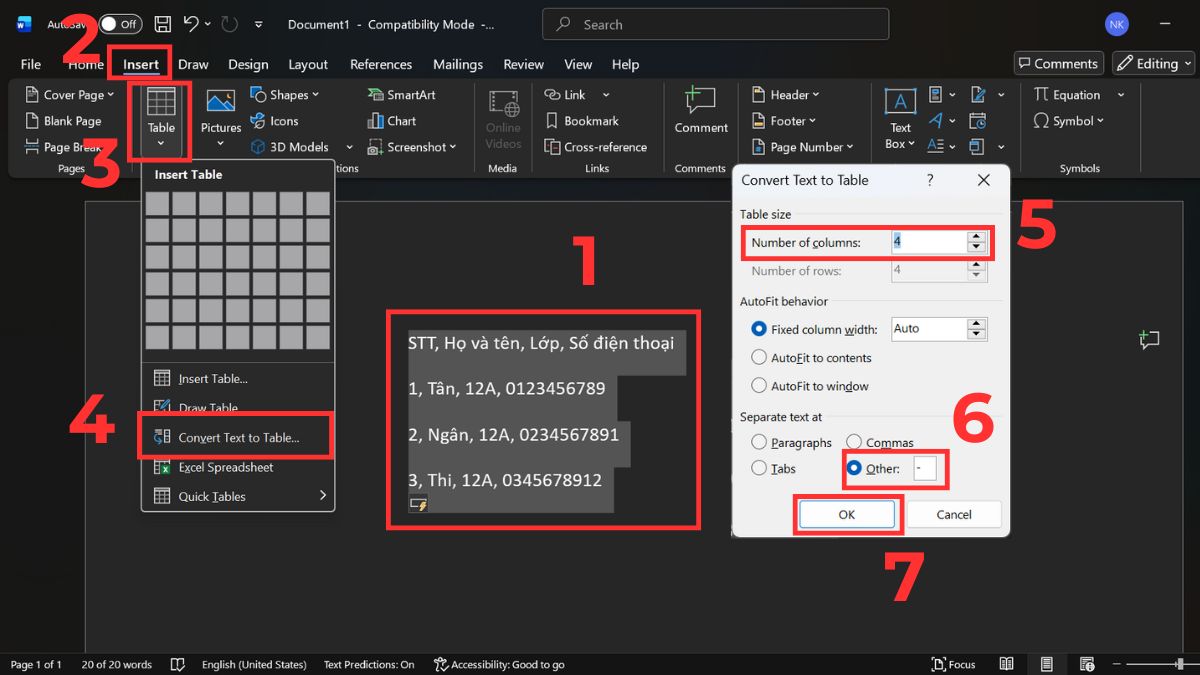Select Convert Text to Table menu item
The width and height of the screenshot is (1200, 675).
tap(238, 438)
